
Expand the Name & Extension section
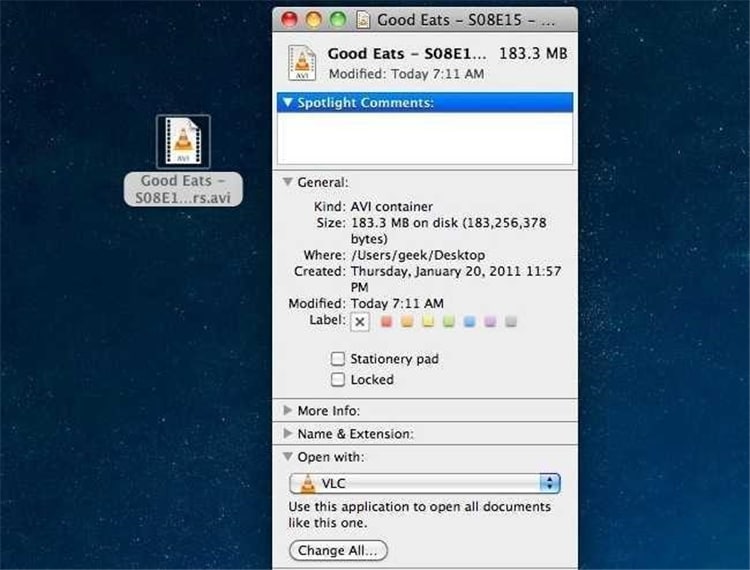pos(287,433)
